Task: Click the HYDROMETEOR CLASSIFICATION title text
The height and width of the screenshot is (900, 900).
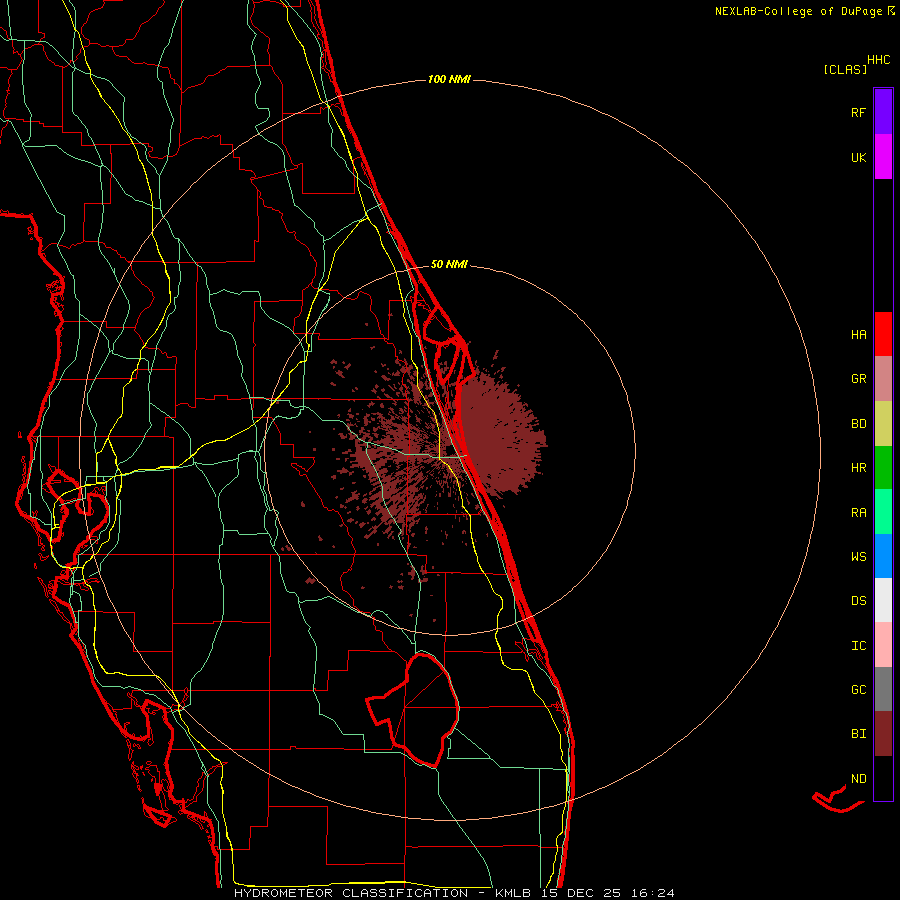Action: point(351,893)
